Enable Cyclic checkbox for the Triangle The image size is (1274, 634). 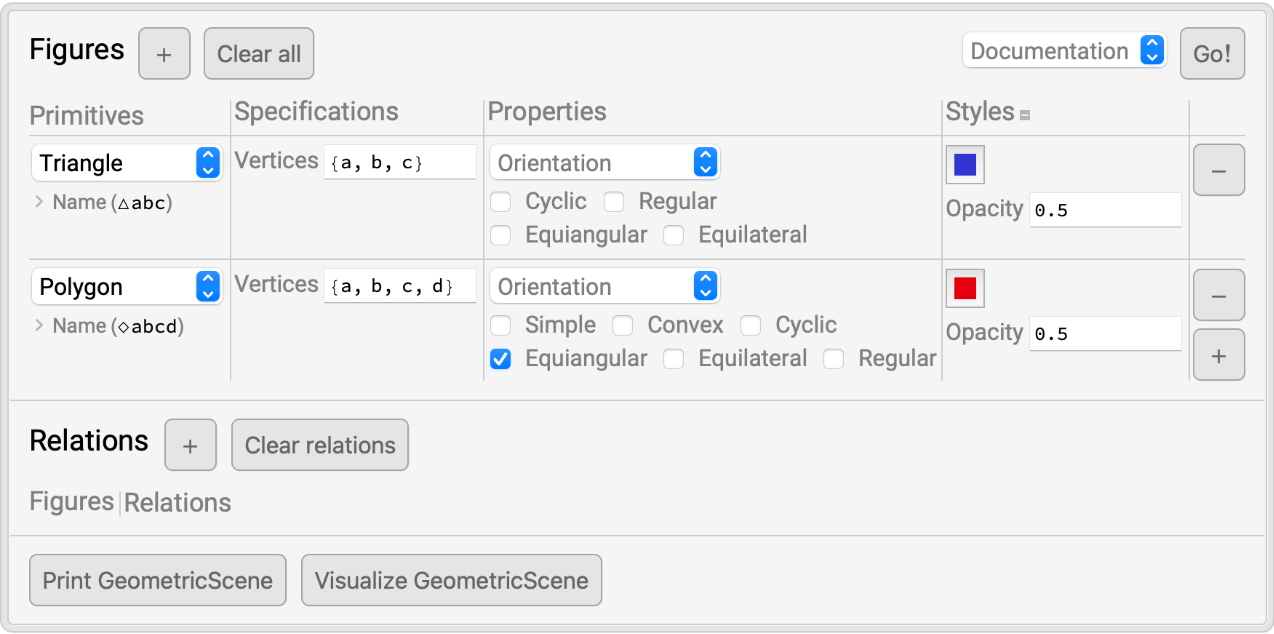501,202
